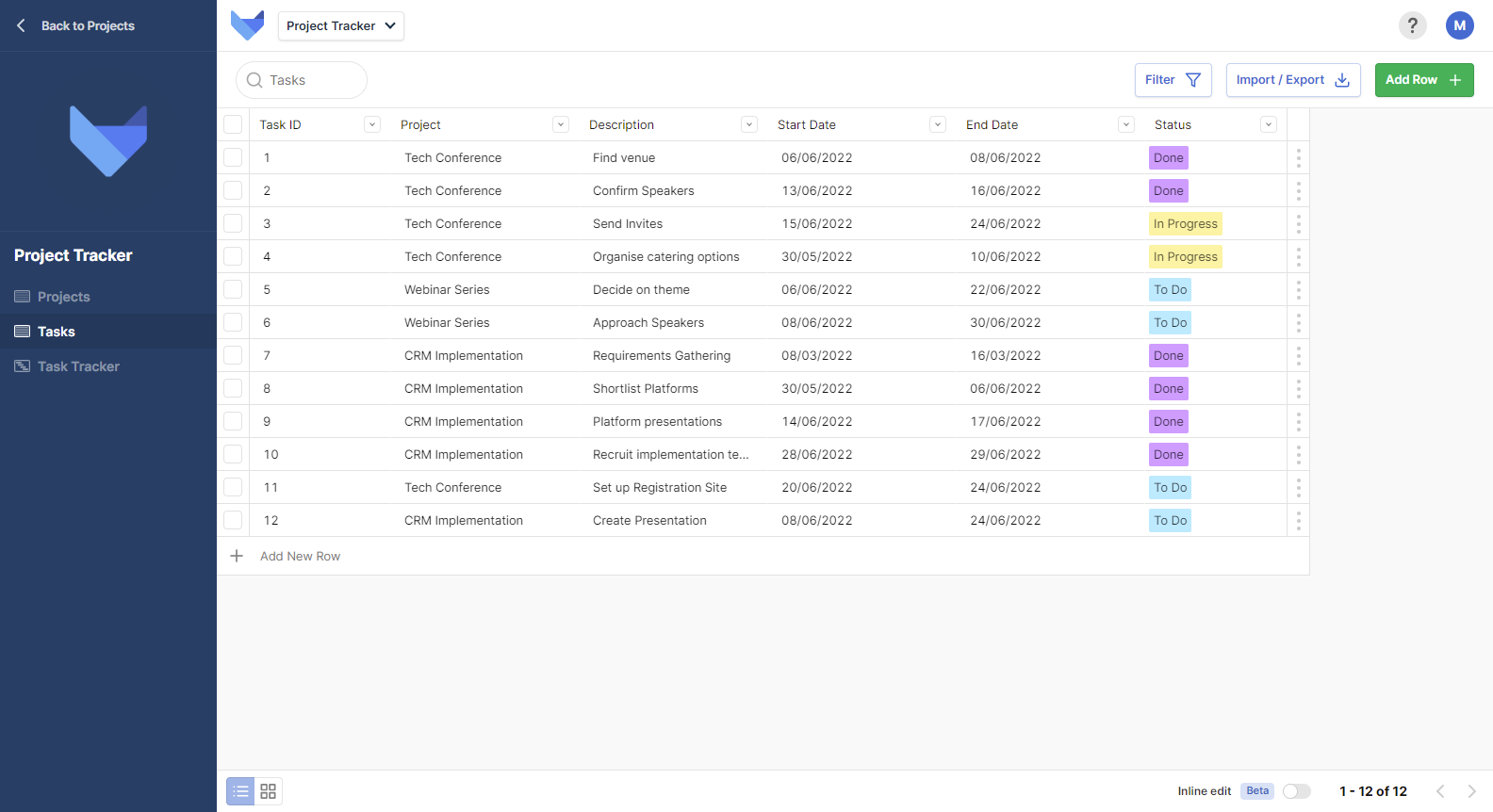This screenshot has height=812, width=1493.
Task: Click the Done status tag for task 1
Action: pos(1169,157)
